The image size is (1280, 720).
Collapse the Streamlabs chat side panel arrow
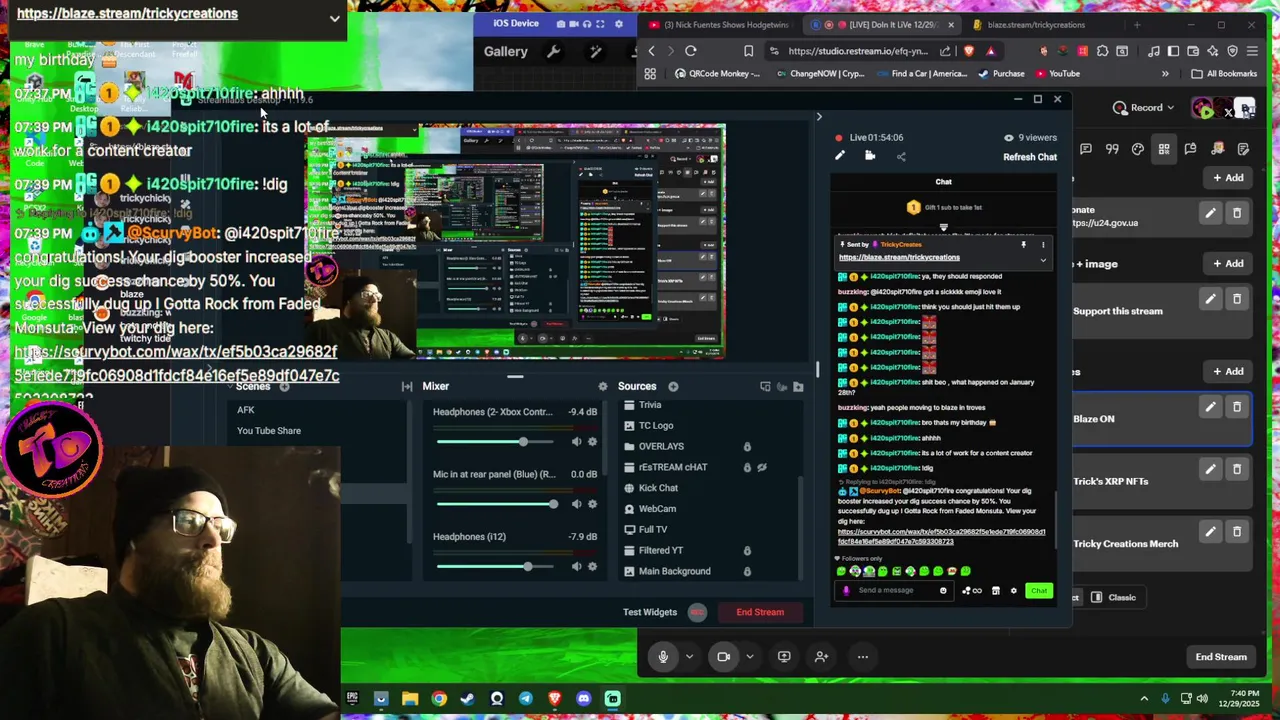(x=819, y=117)
